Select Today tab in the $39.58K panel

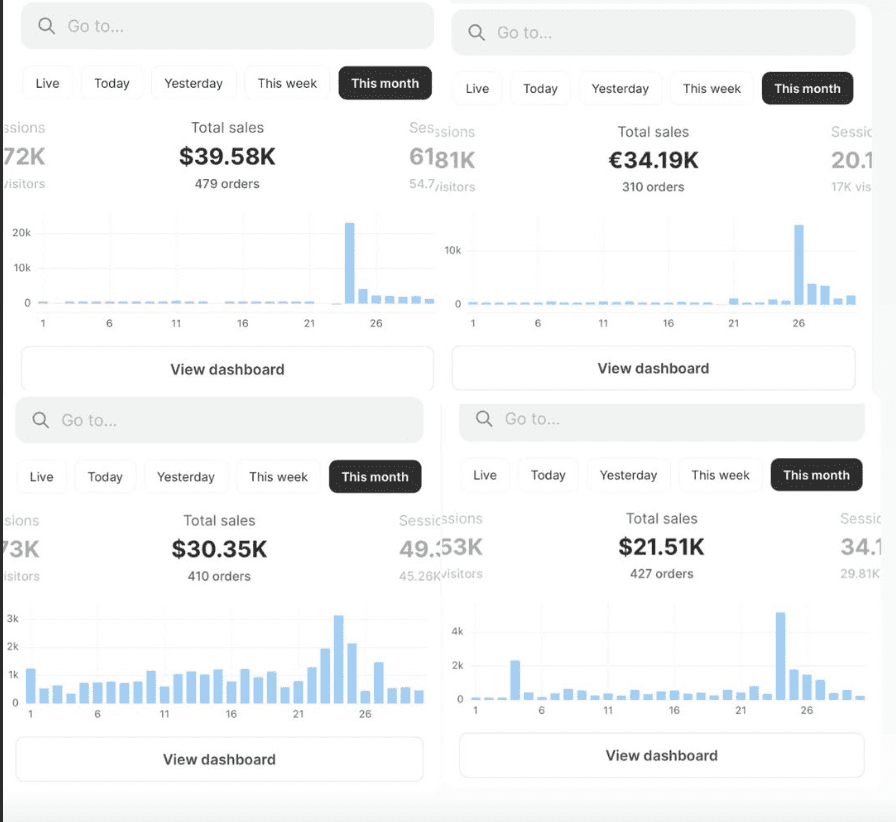tap(111, 83)
